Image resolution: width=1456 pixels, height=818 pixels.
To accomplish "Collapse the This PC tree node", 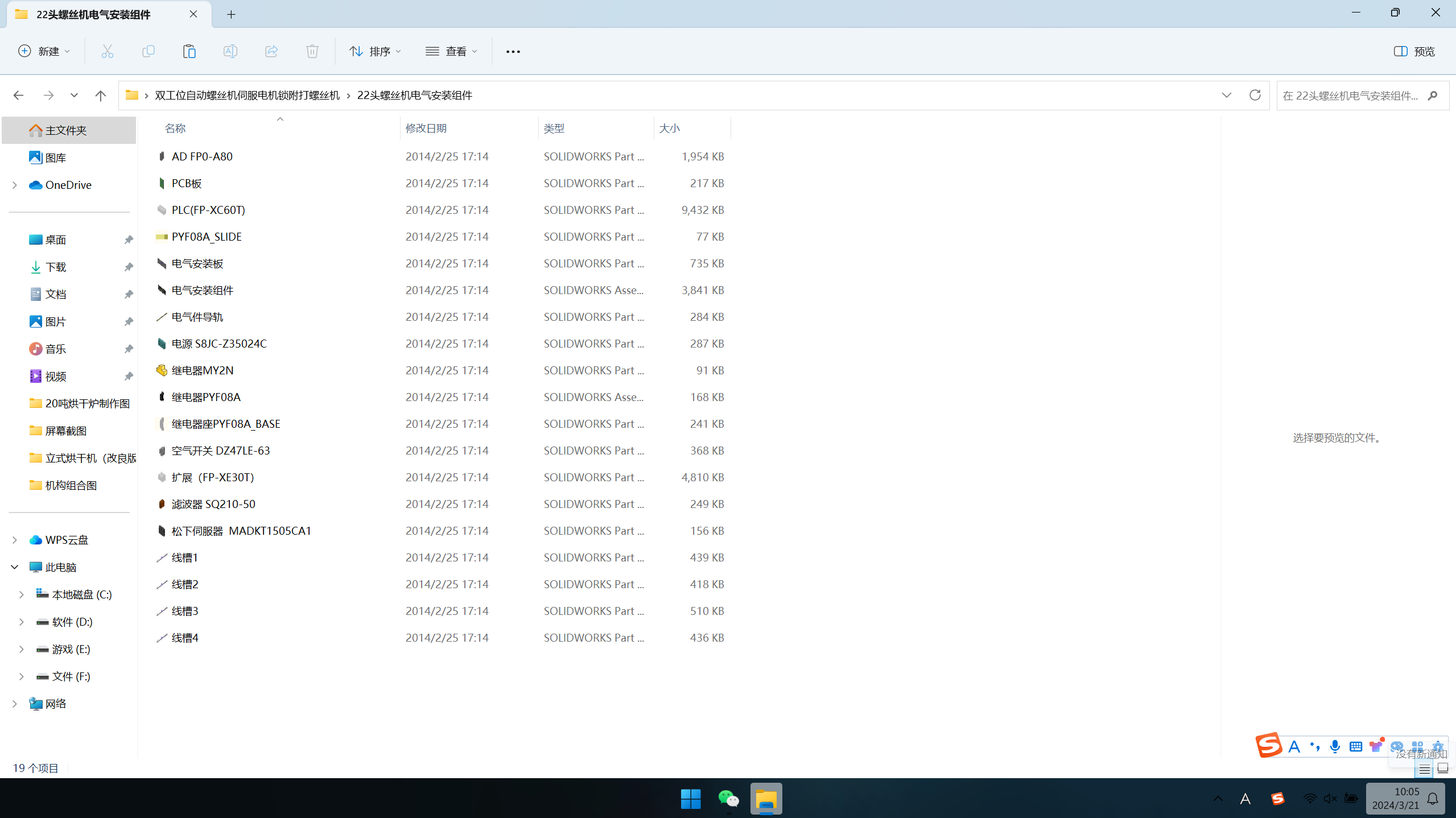I will point(15,567).
